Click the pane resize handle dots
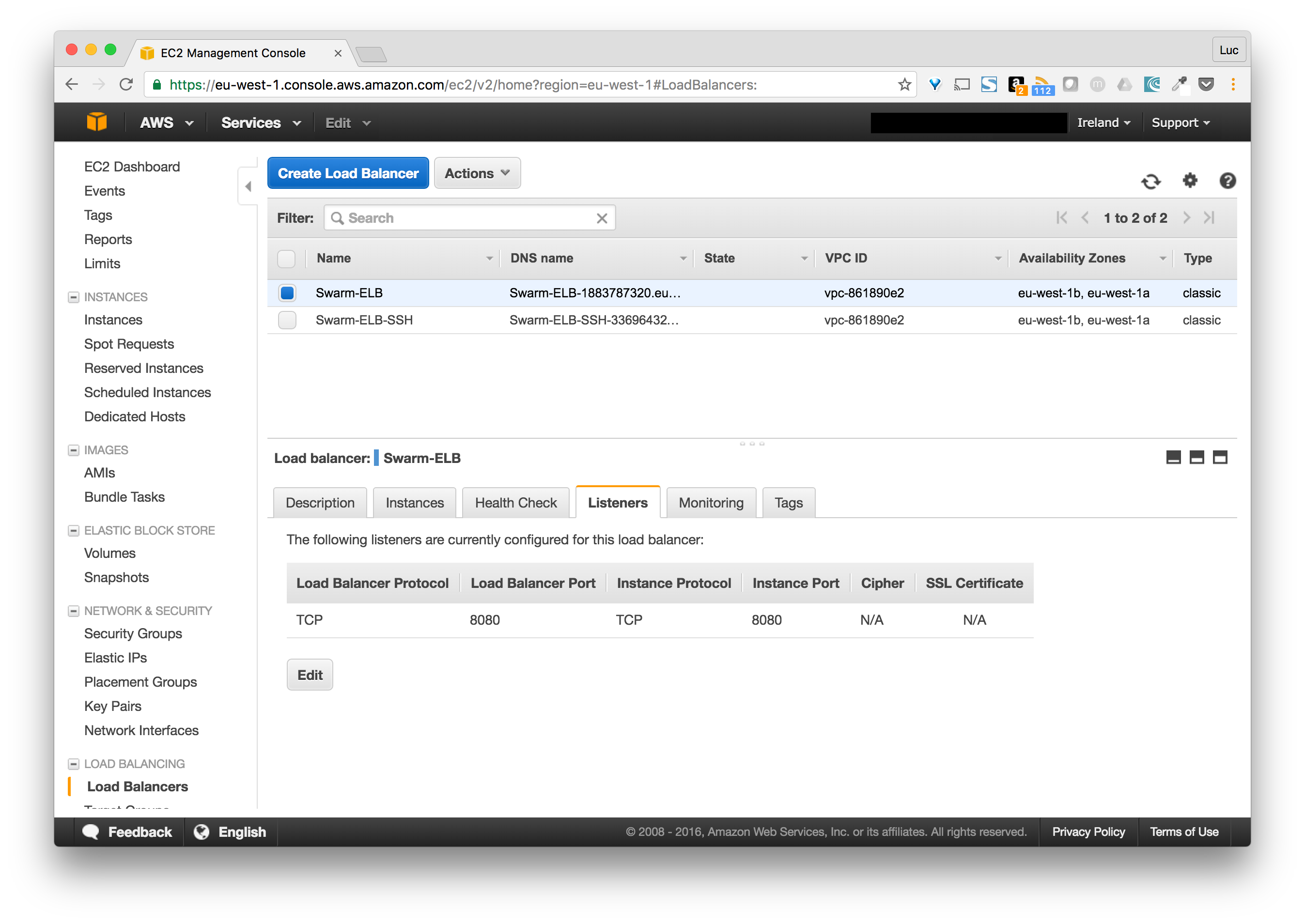The width and height of the screenshot is (1305, 924). tap(752, 443)
